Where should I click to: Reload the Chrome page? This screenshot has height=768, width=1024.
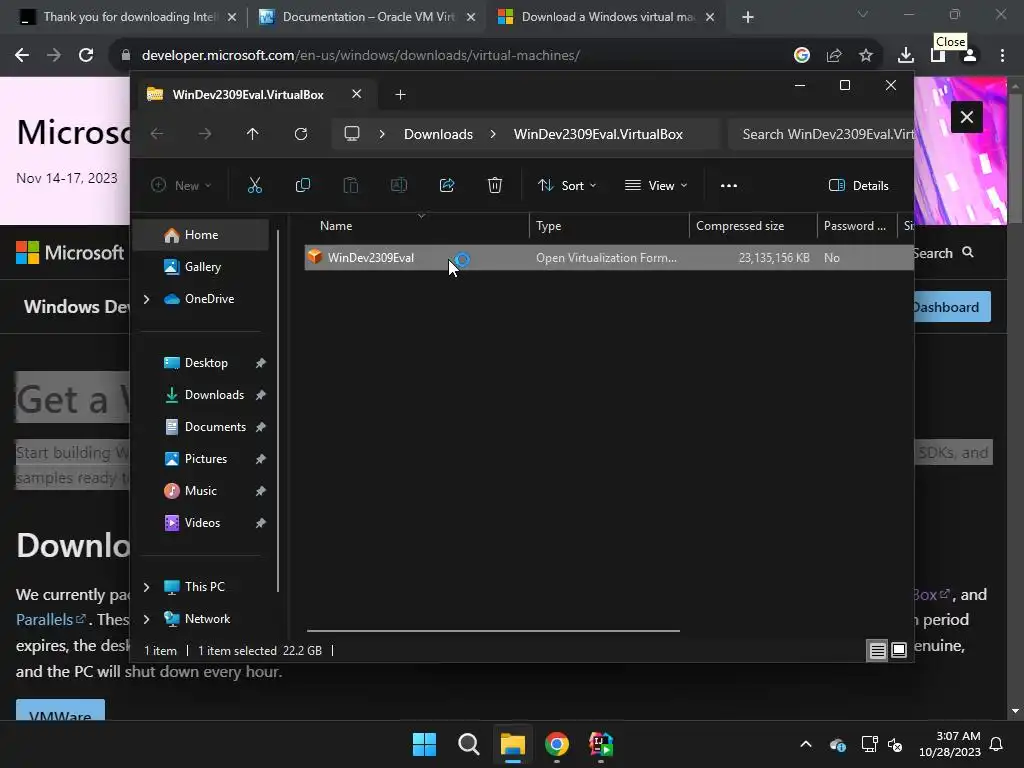[x=86, y=55]
